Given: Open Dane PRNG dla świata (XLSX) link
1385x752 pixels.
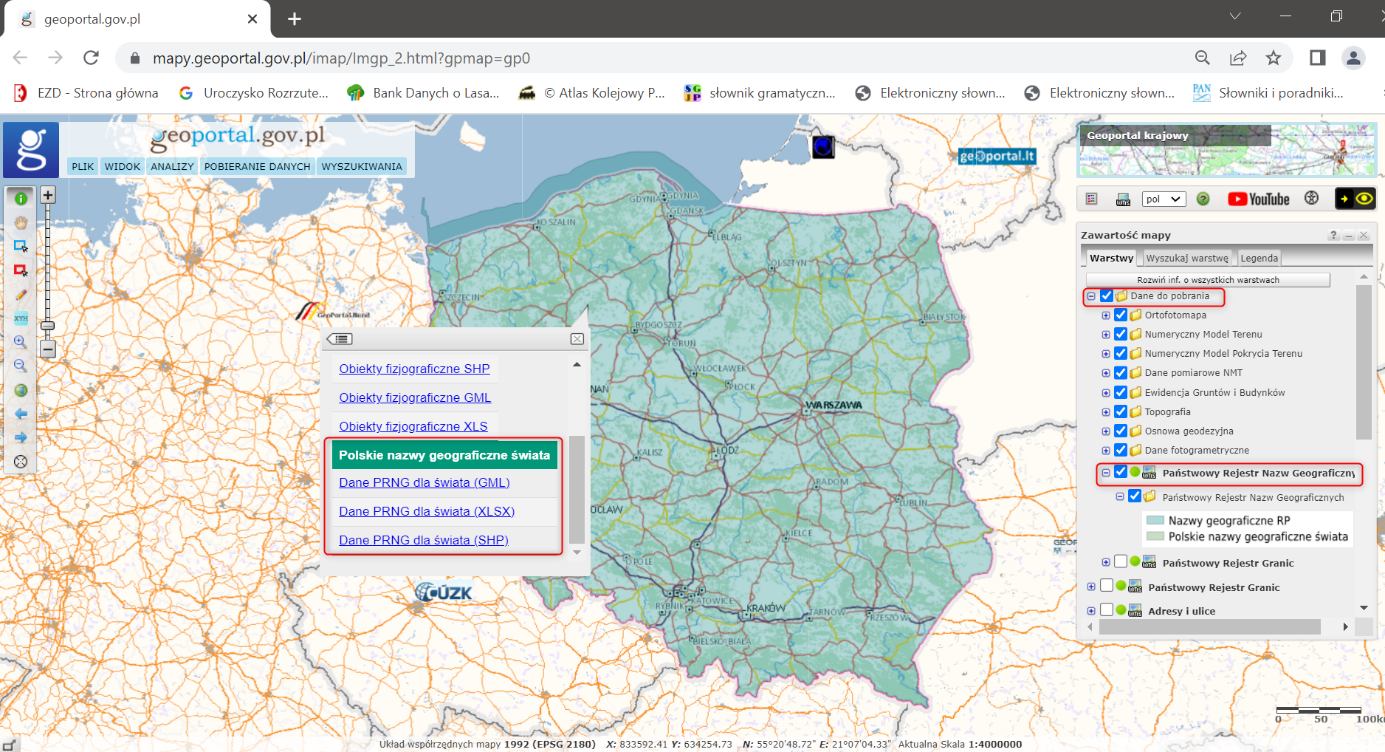Looking at the screenshot, I should (426, 511).
